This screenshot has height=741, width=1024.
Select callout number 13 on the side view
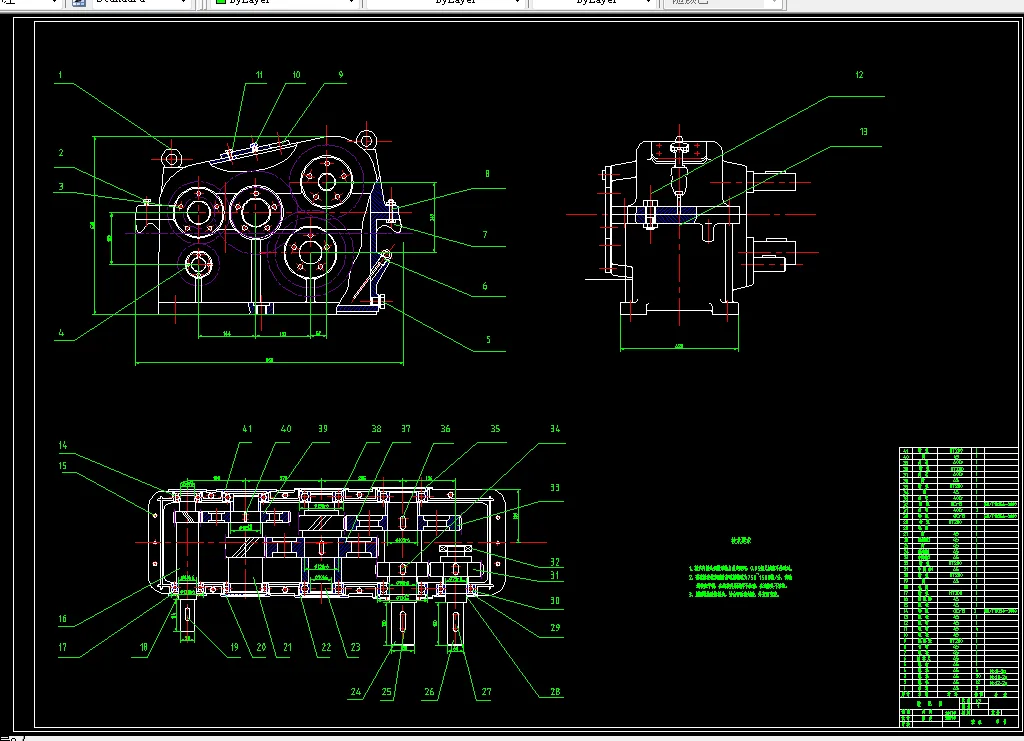[x=863, y=132]
